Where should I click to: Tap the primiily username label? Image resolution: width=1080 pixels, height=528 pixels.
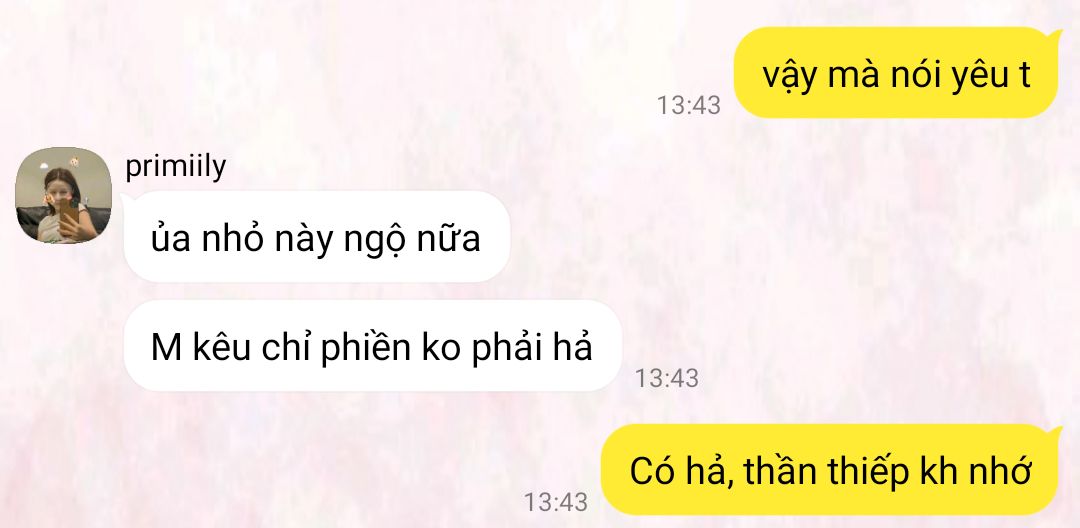pyautogui.click(x=176, y=166)
